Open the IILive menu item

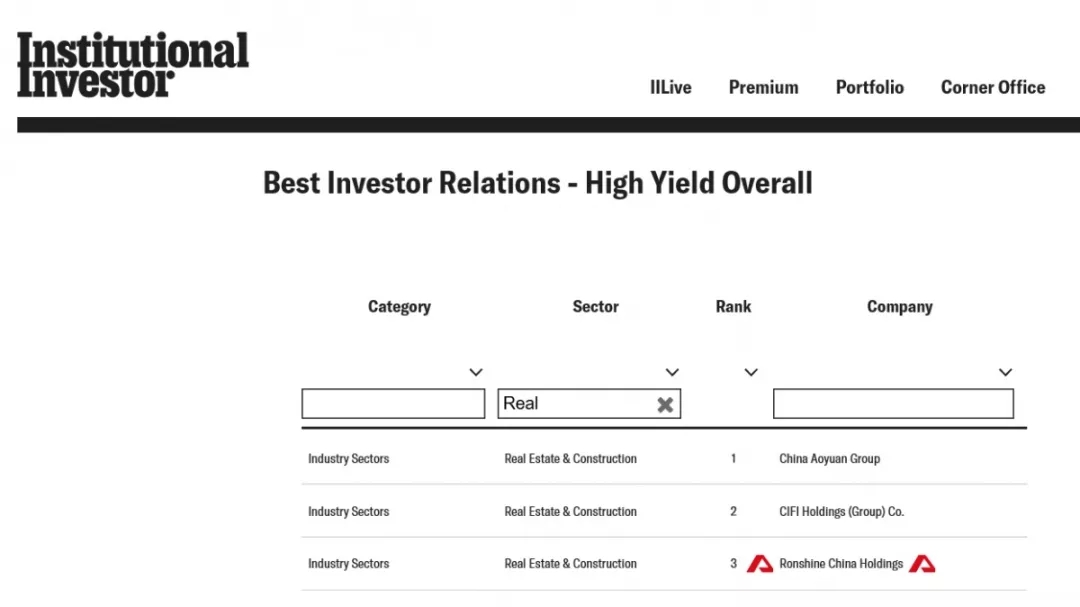(x=670, y=88)
